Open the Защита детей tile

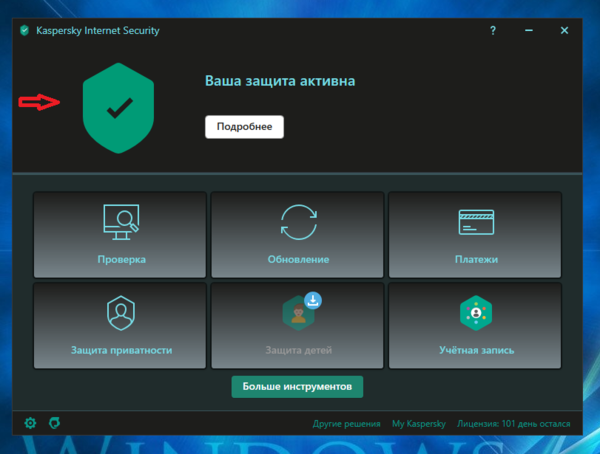pos(297,326)
